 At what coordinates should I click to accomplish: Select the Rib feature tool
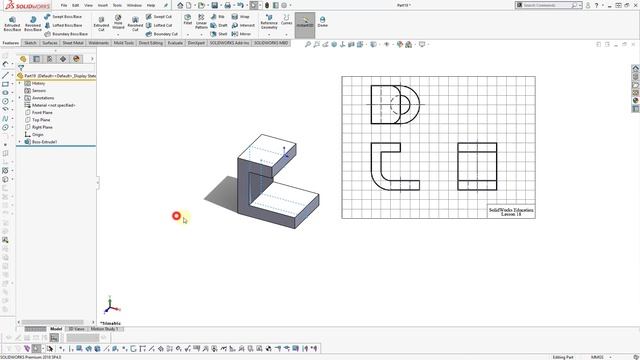tap(218, 17)
